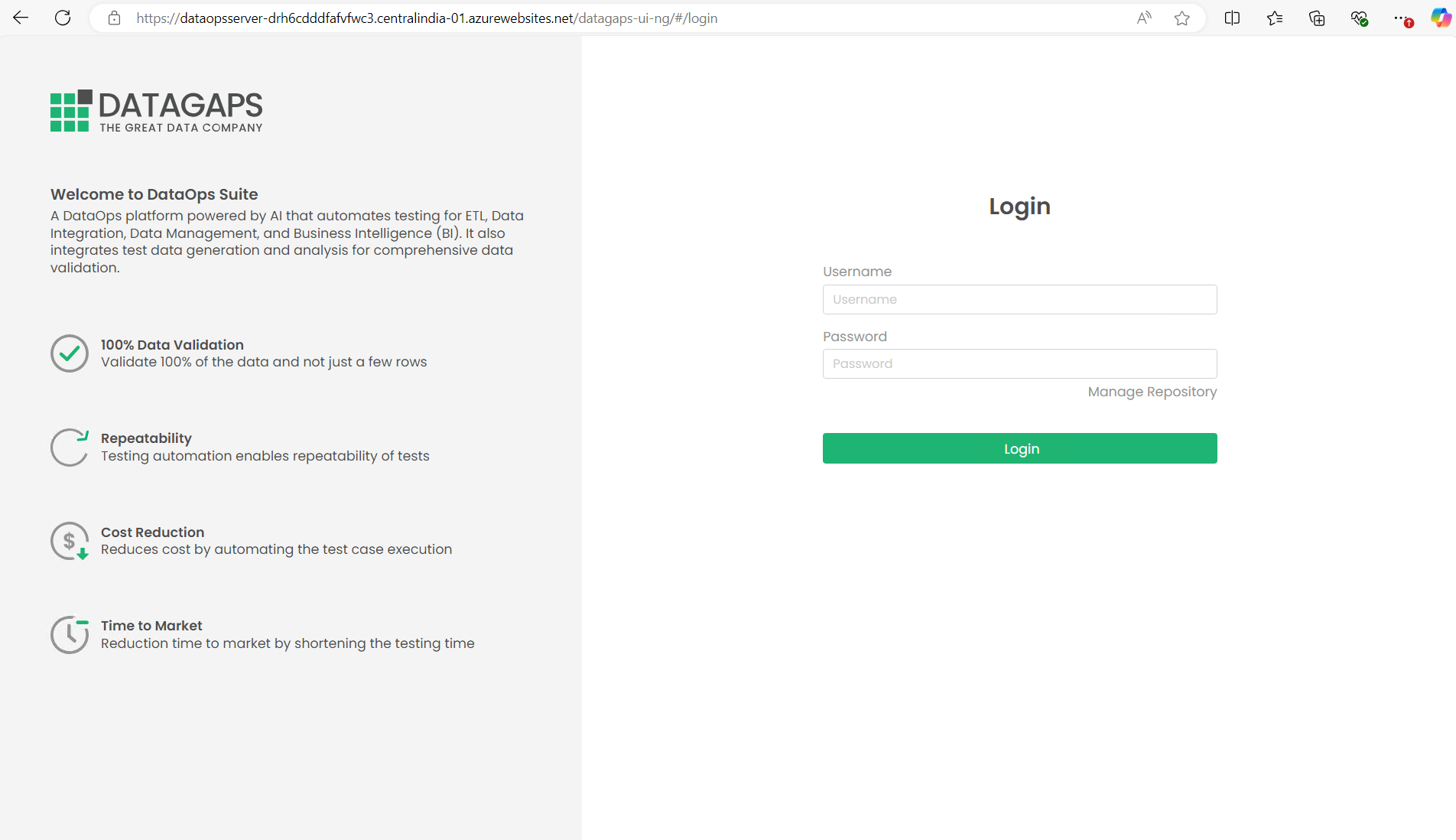Click the browser Back arrow
Image resolution: width=1456 pixels, height=840 pixels.
pyautogui.click(x=21, y=18)
